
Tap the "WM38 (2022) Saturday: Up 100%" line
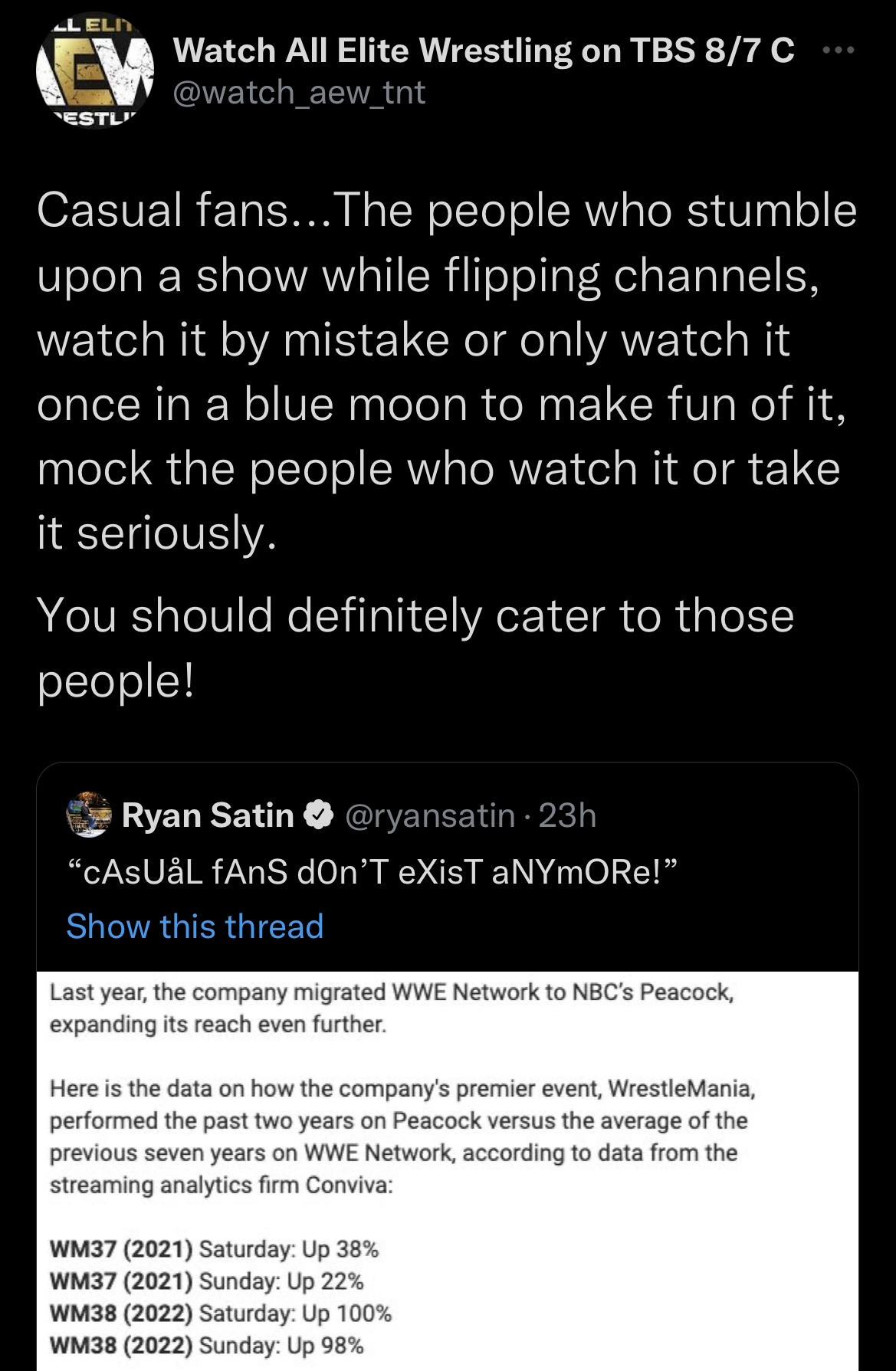(220, 1314)
